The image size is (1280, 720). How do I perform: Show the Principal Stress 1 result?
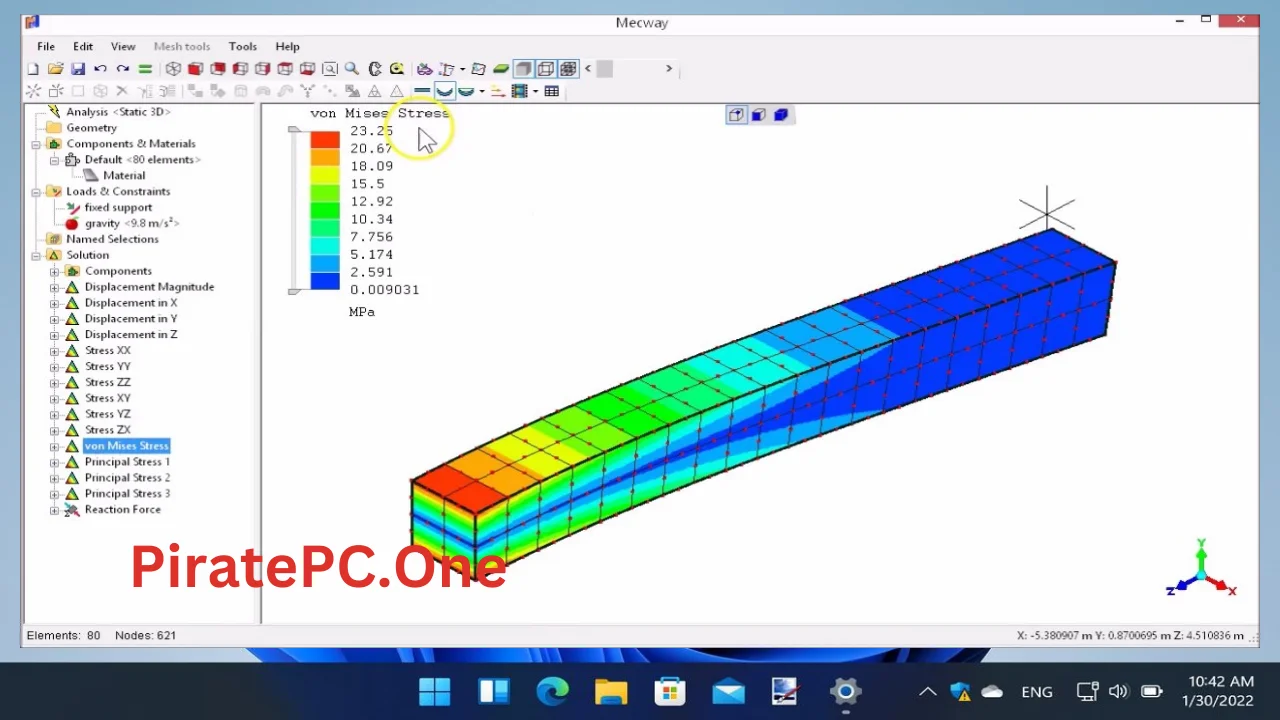pos(127,462)
